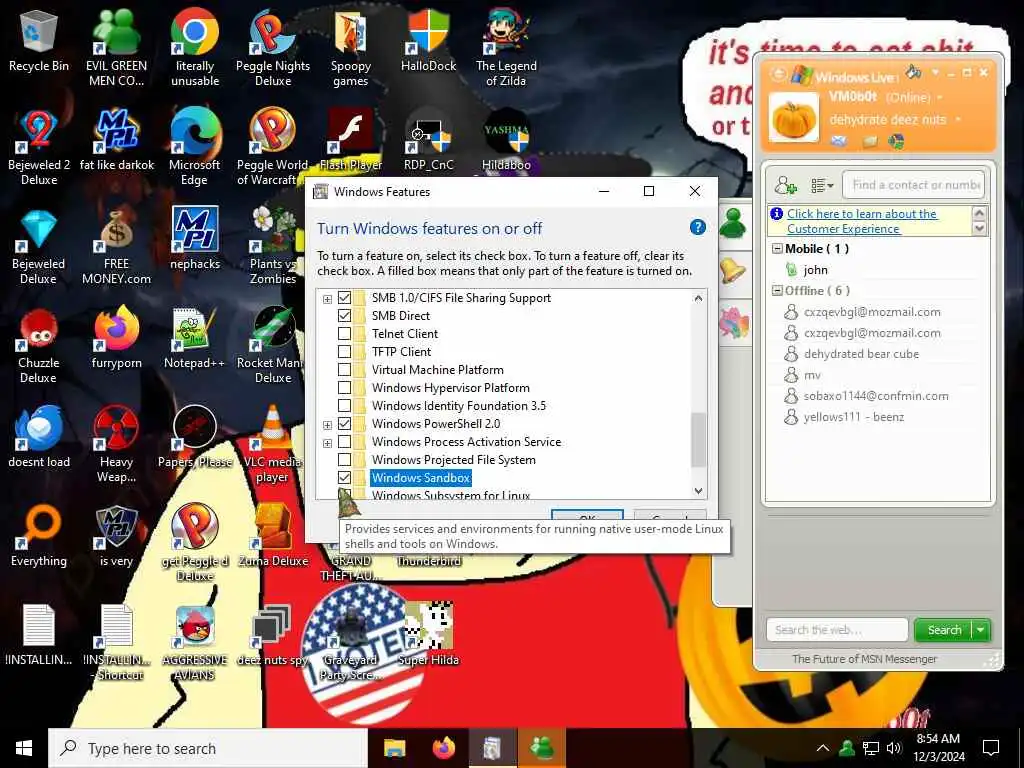This screenshot has height=768, width=1024.
Task: Check Windows Identity Foundation 3.5
Action: click(344, 406)
